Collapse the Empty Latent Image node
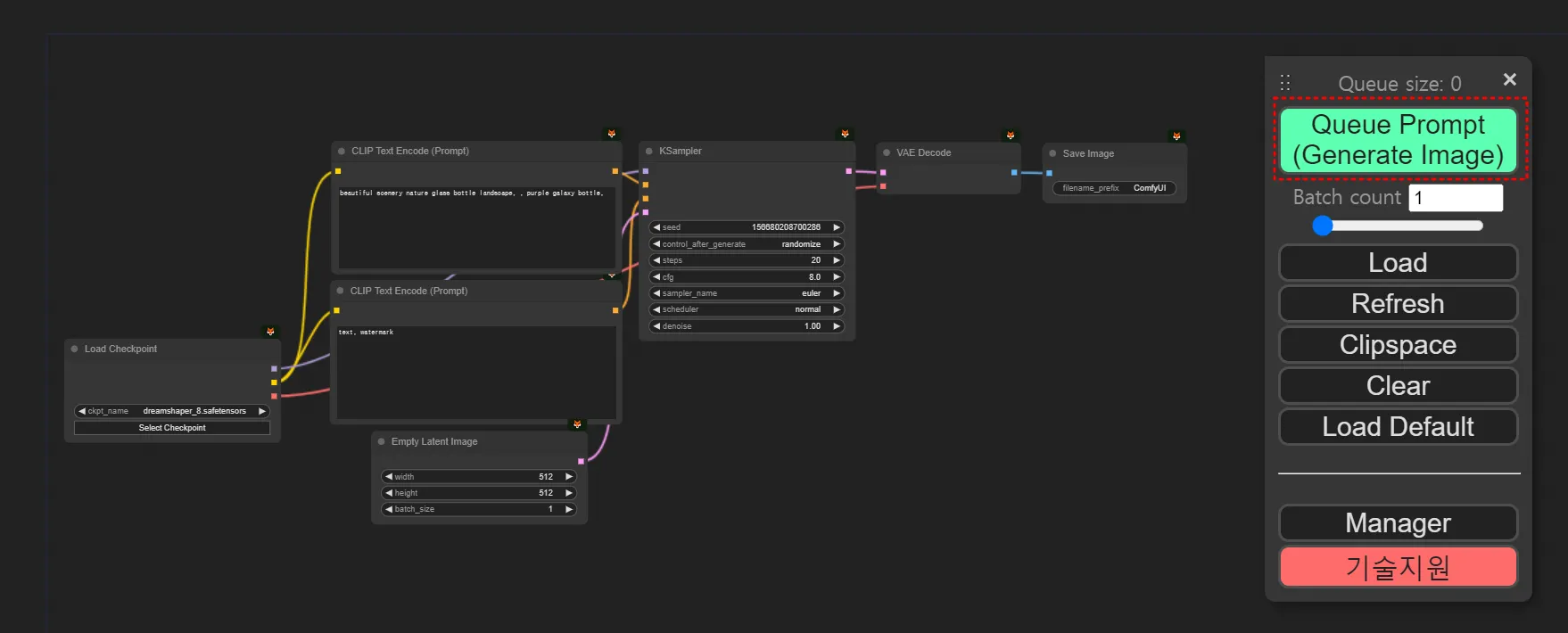 (x=382, y=441)
